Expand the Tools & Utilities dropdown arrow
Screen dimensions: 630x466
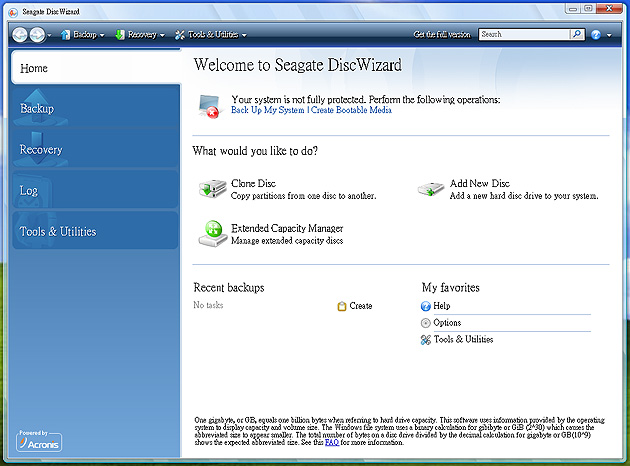[244, 35]
